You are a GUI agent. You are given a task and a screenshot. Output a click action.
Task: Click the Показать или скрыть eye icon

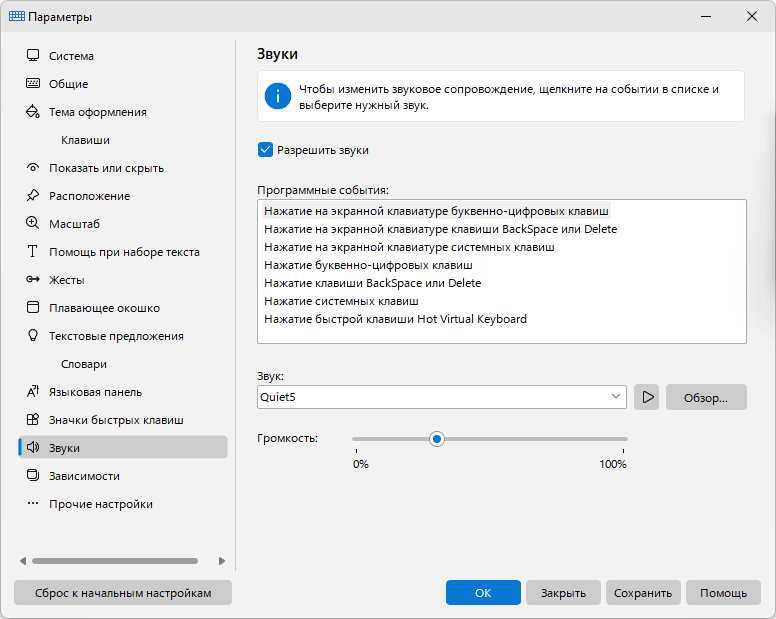tap(33, 167)
